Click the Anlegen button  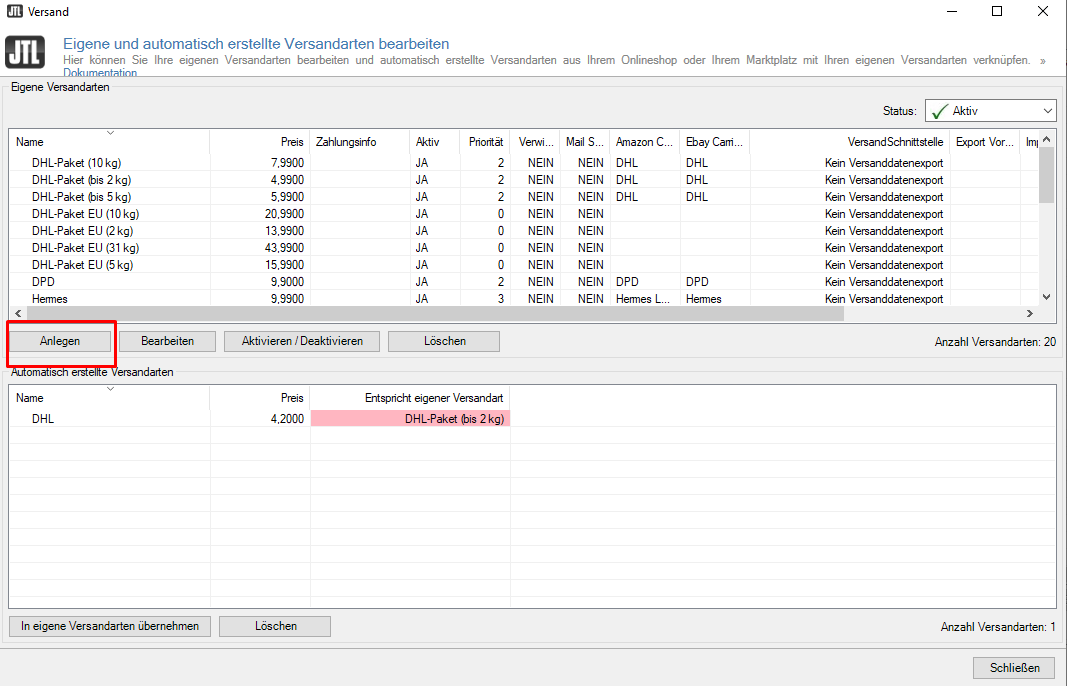[x=60, y=341]
